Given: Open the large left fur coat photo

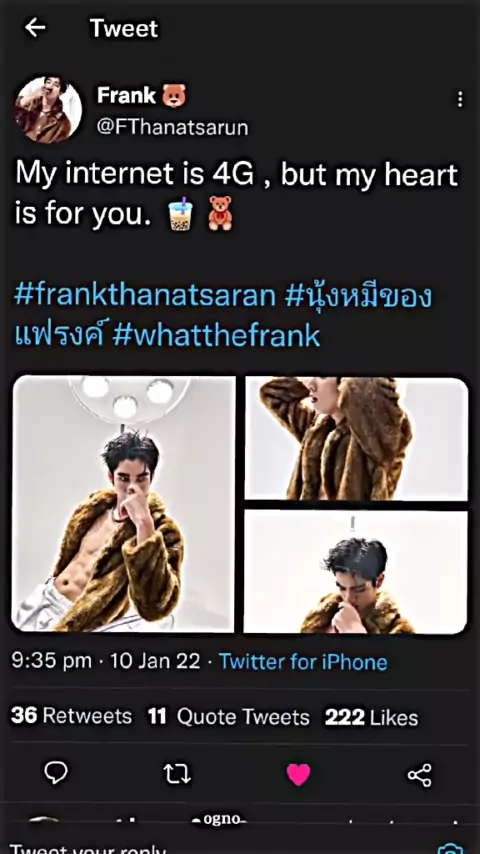Looking at the screenshot, I should (x=124, y=504).
